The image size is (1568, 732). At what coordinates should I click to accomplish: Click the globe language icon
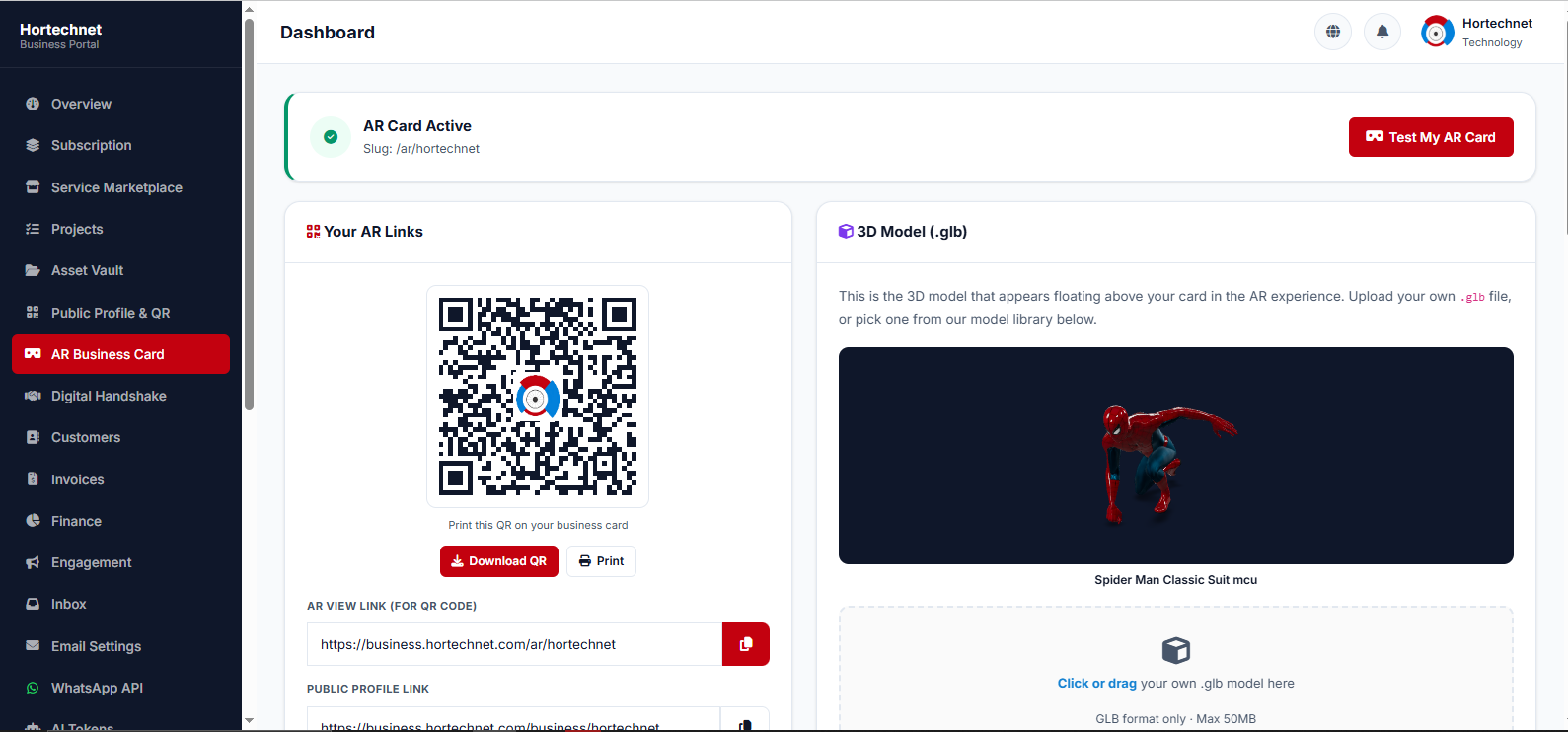[x=1333, y=32]
